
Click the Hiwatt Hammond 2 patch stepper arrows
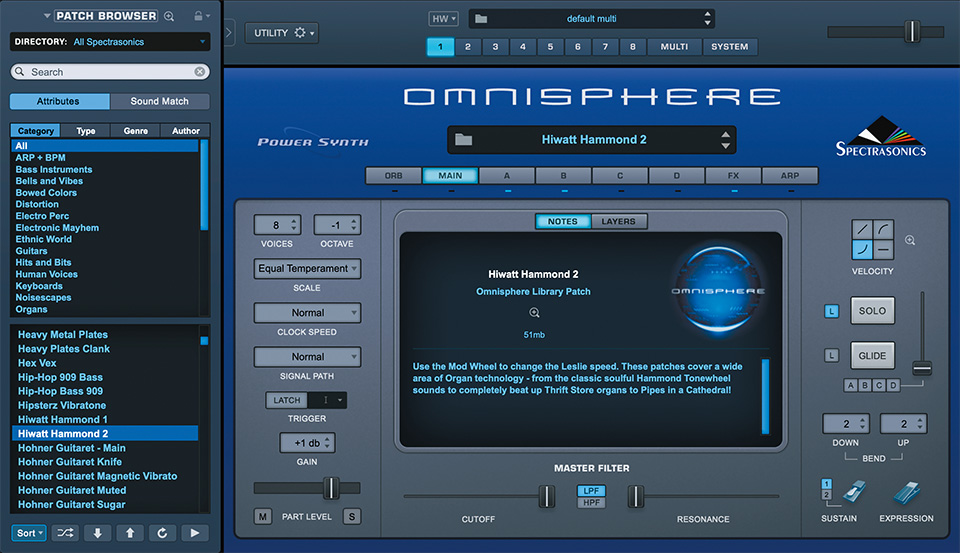coord(726,140)
